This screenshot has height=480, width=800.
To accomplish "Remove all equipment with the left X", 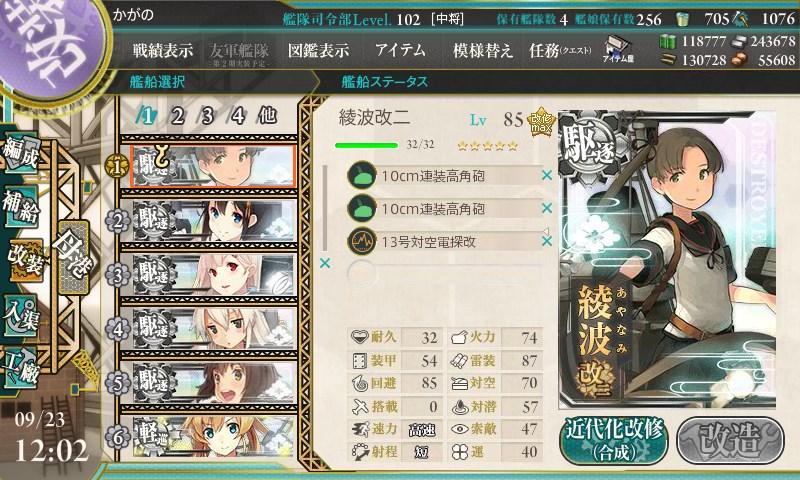I will [324, 263].
